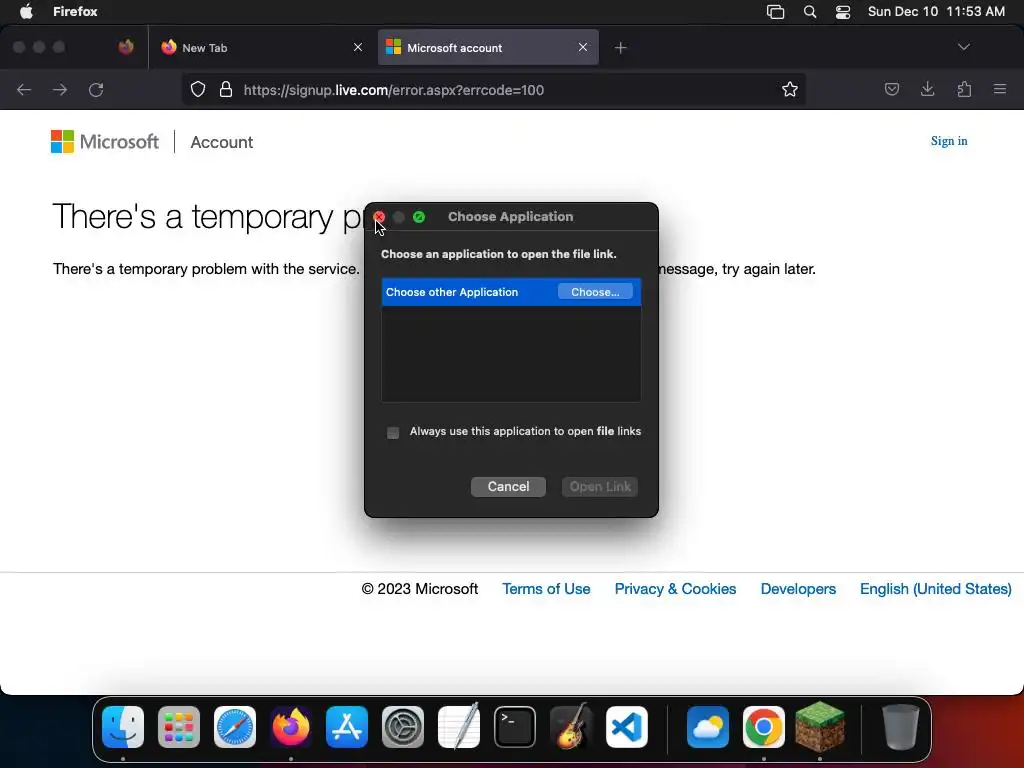Open the Apple menu
The image size is (1024, 768).
click(x=26, y=12)
